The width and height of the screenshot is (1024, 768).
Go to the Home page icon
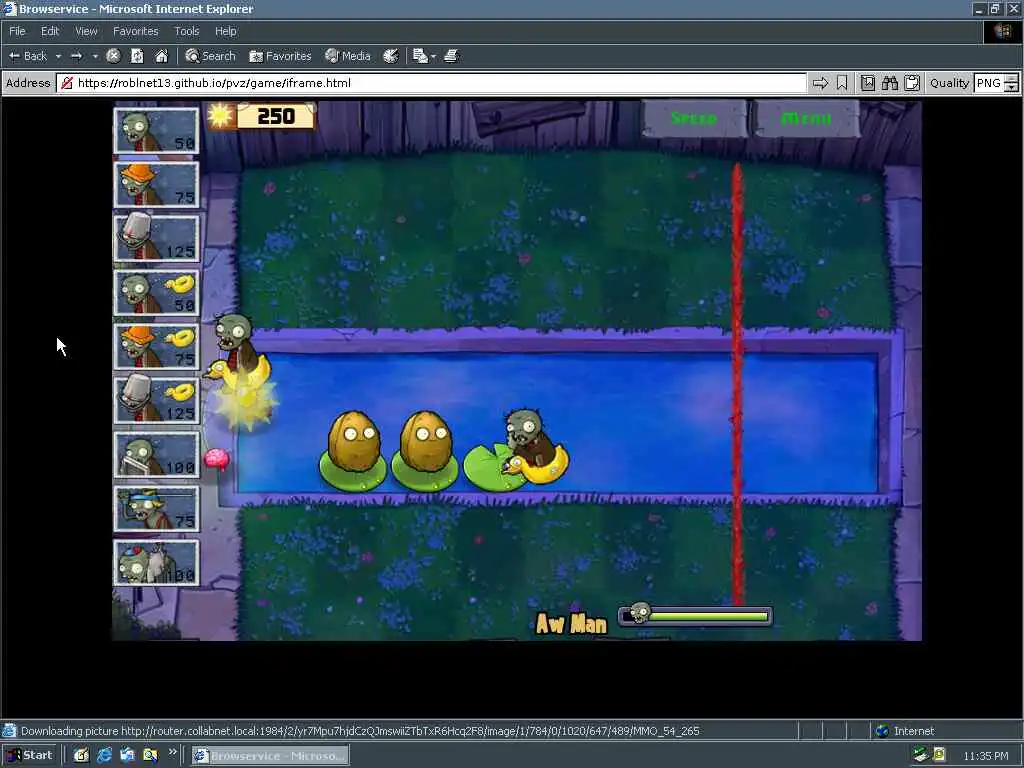pos(161,56)
